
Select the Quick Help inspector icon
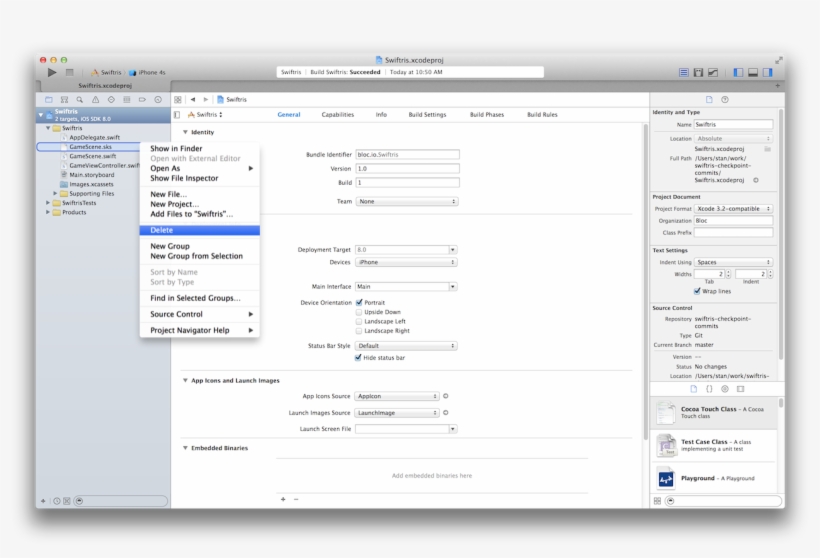pyautogui.click(x=725, y=99)
